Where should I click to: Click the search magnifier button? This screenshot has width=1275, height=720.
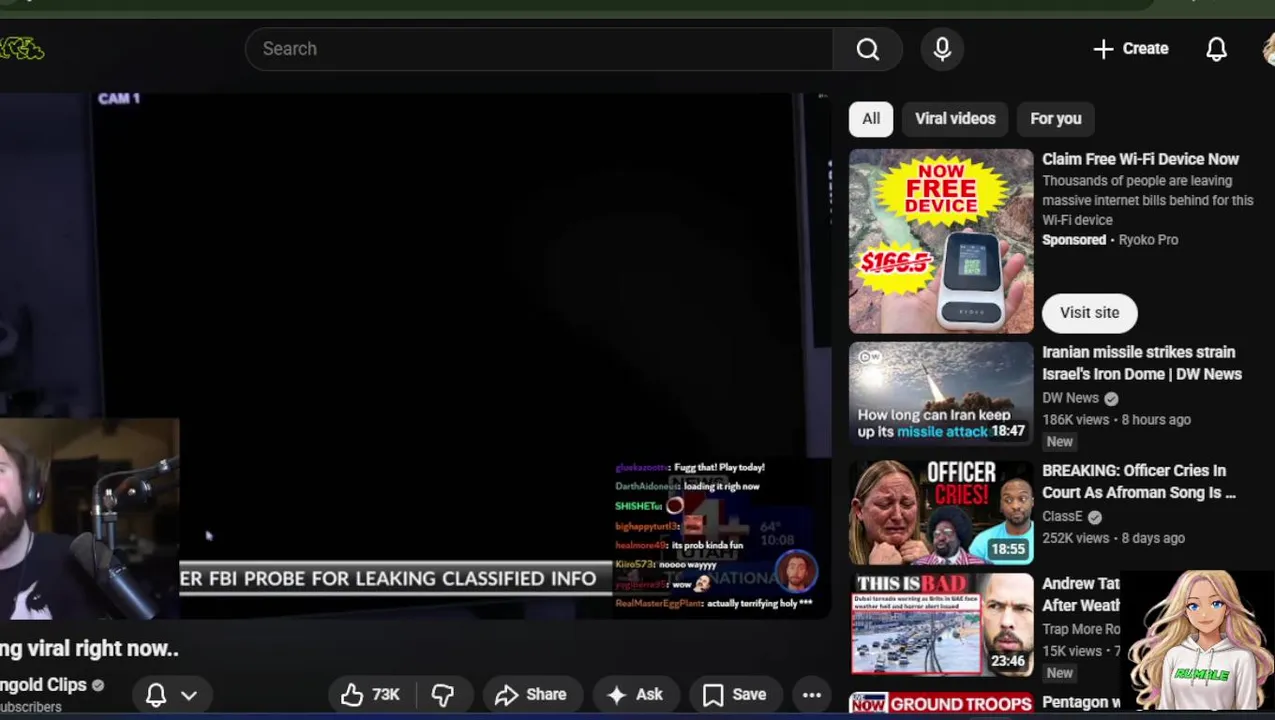tap(868, 49)
